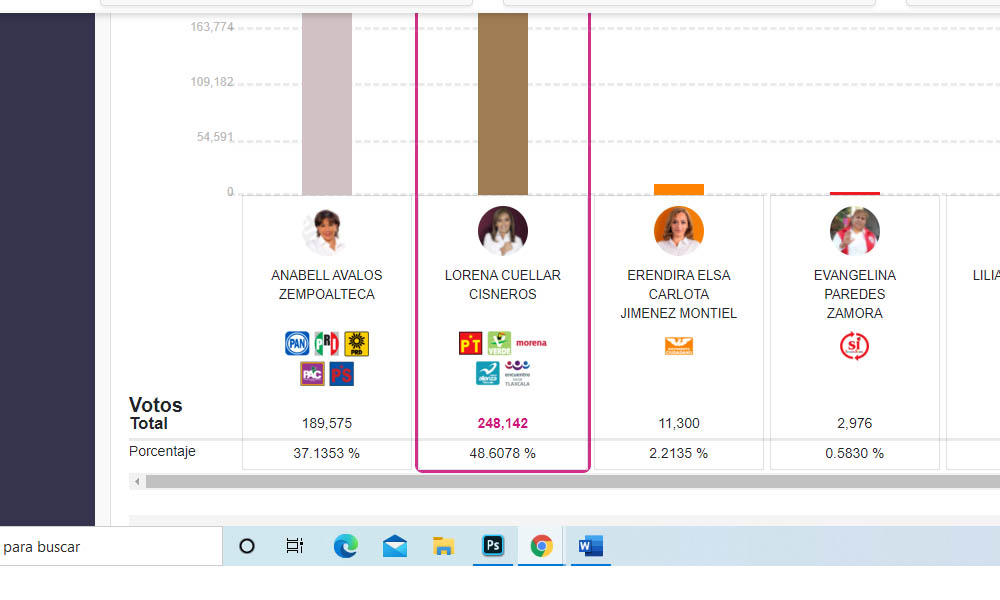The image size is (1000, 600).
Task: Click the left arrow of horizontal scrollbar
Action: (x=136, y=482)
